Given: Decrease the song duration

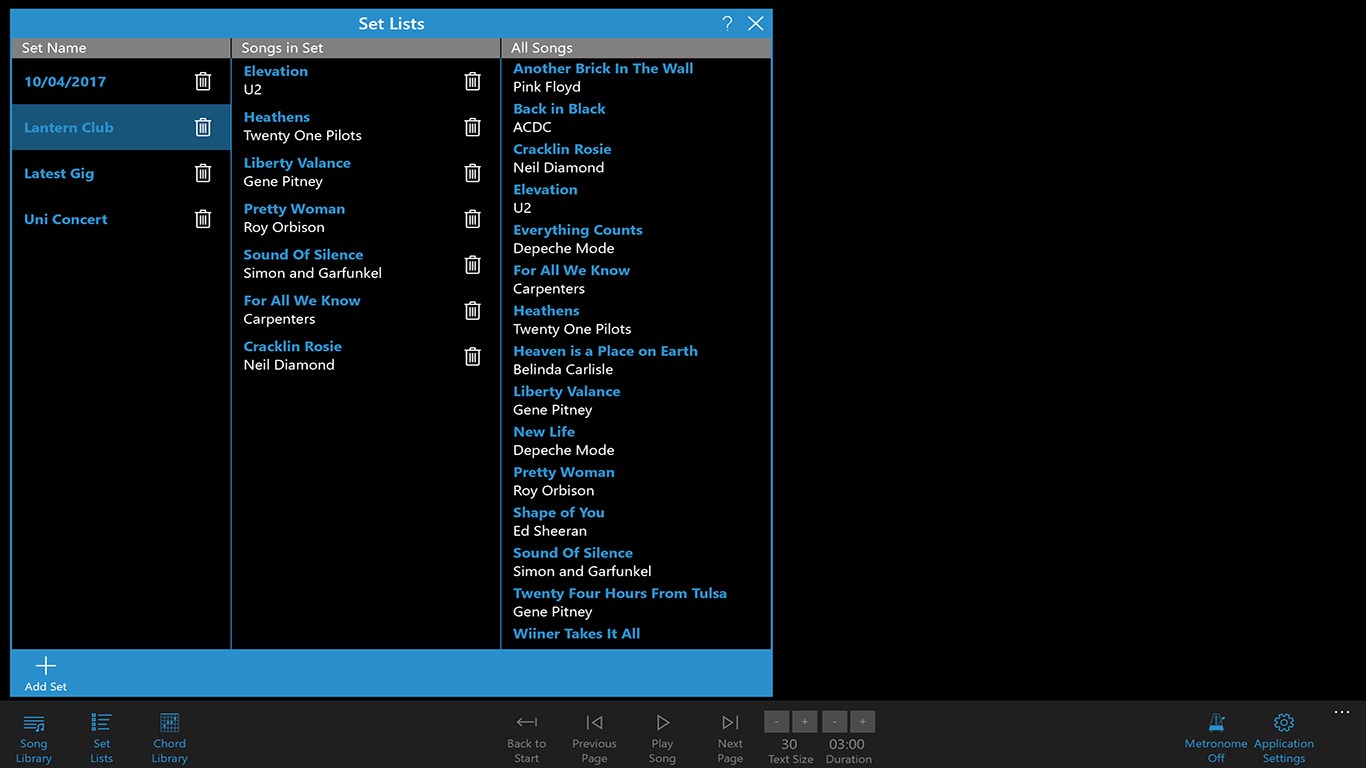Looking at the screenshot, I should tap(834, 721).
